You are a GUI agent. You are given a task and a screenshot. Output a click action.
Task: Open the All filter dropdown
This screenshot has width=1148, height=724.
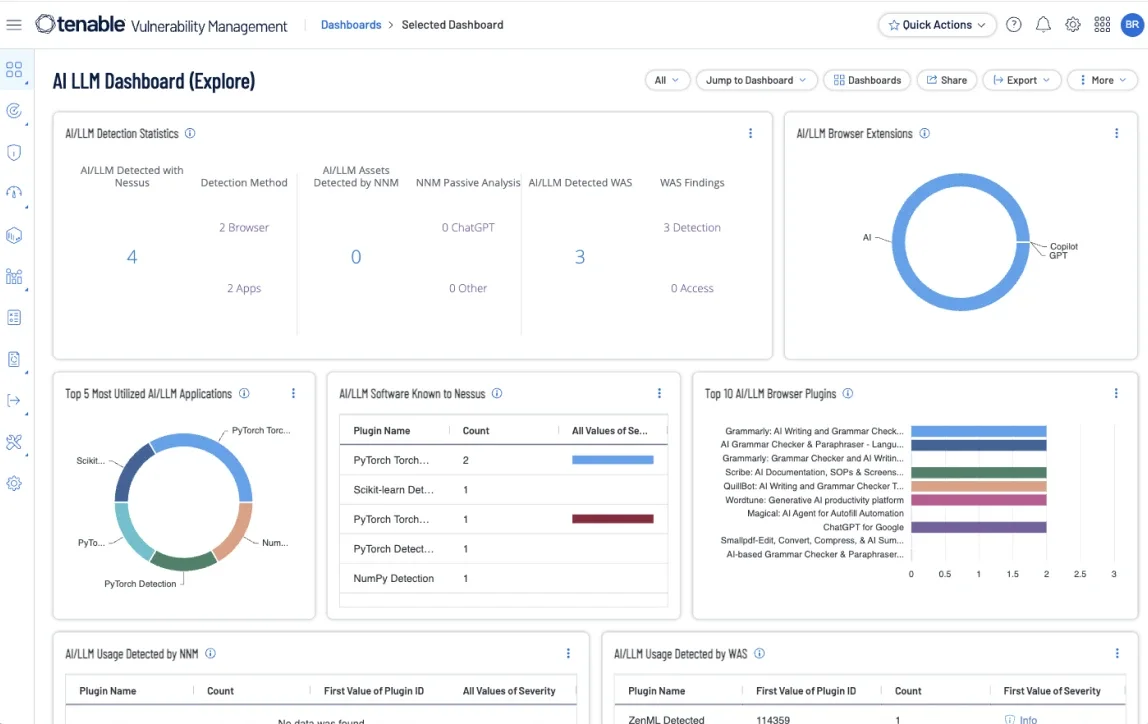click(x=667, y=81)
